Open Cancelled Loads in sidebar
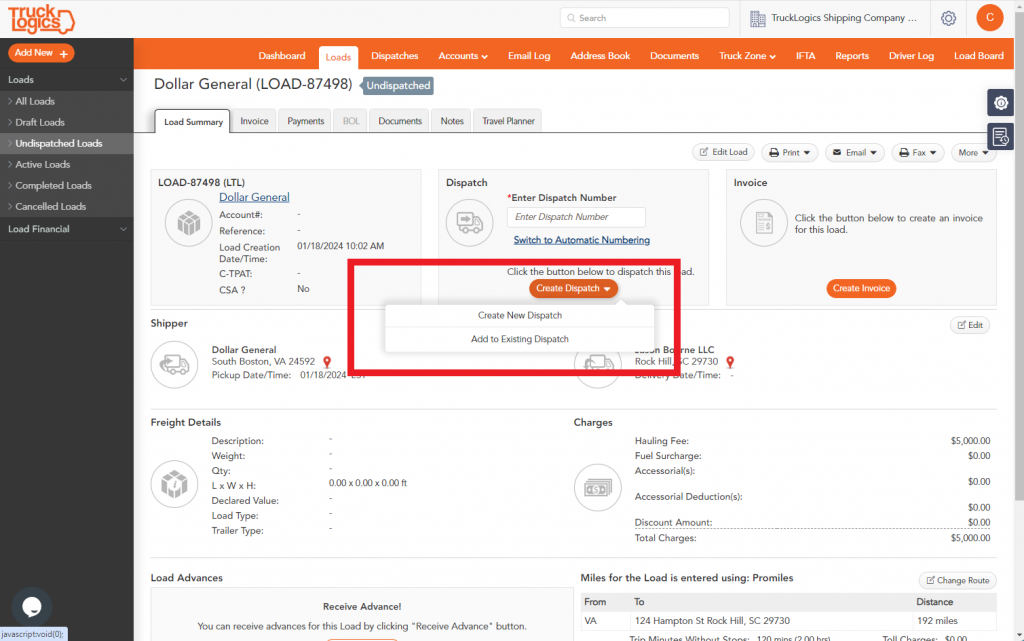This screenshot has height=641, width=1024. (x=67, y=206)
